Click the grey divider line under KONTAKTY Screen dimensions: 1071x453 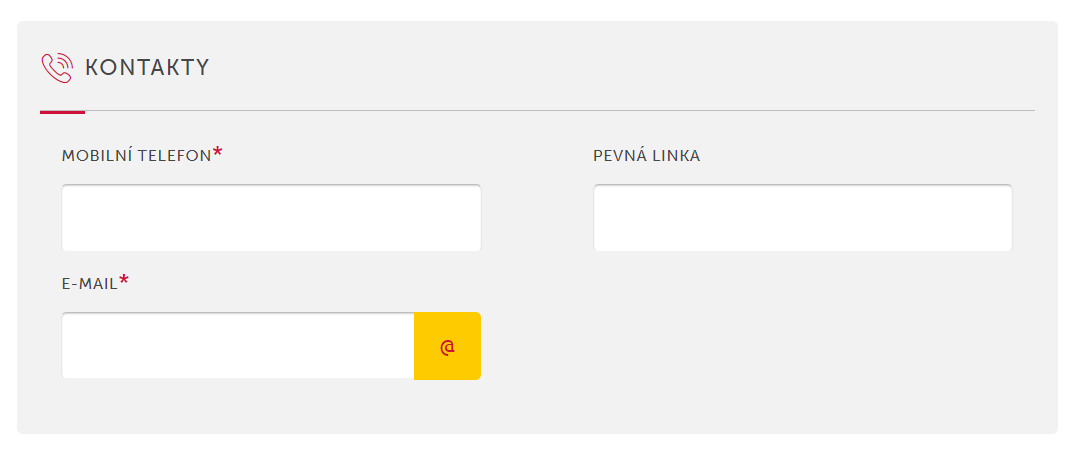point(559,110)
